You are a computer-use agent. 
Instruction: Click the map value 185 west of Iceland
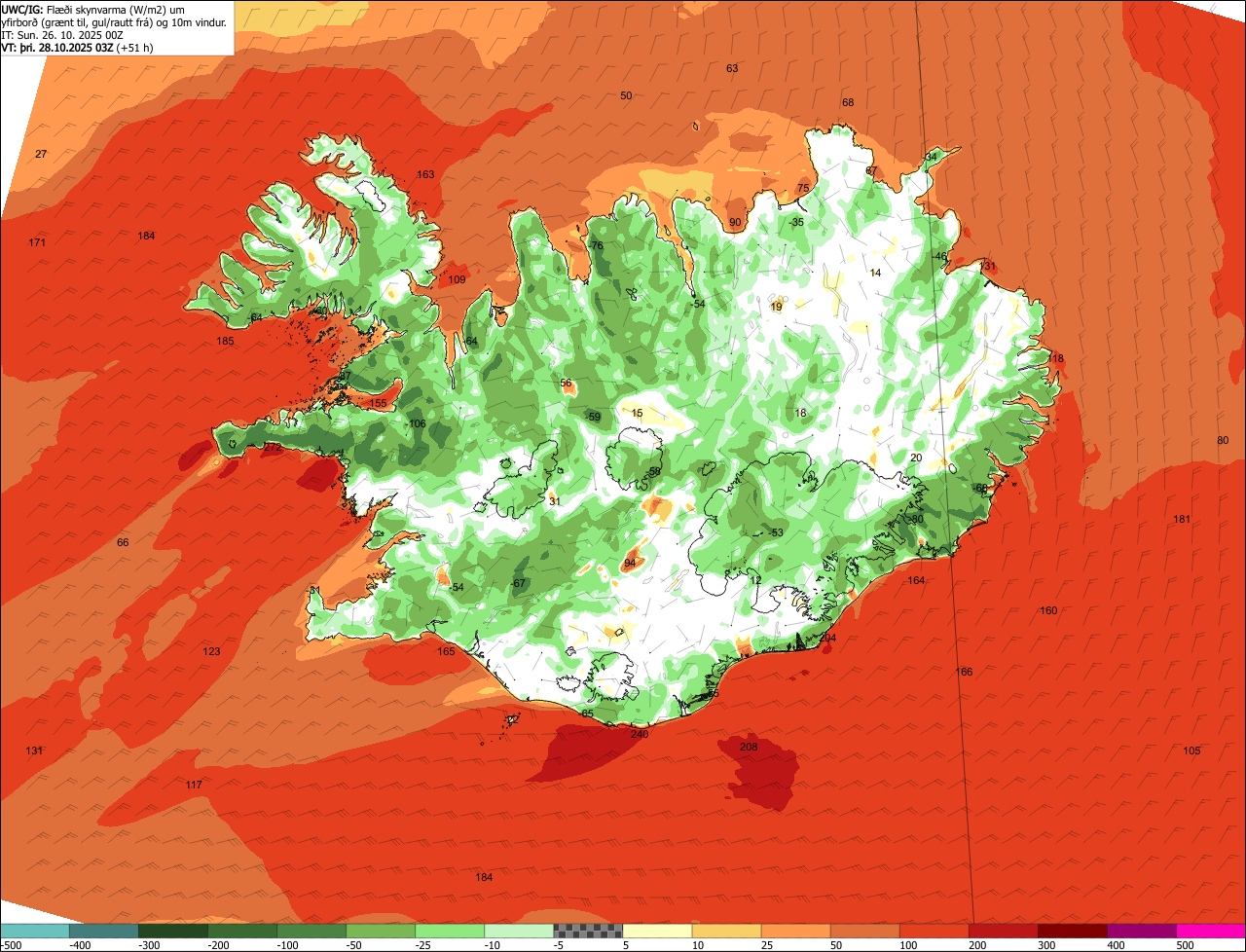click(225, 341)
